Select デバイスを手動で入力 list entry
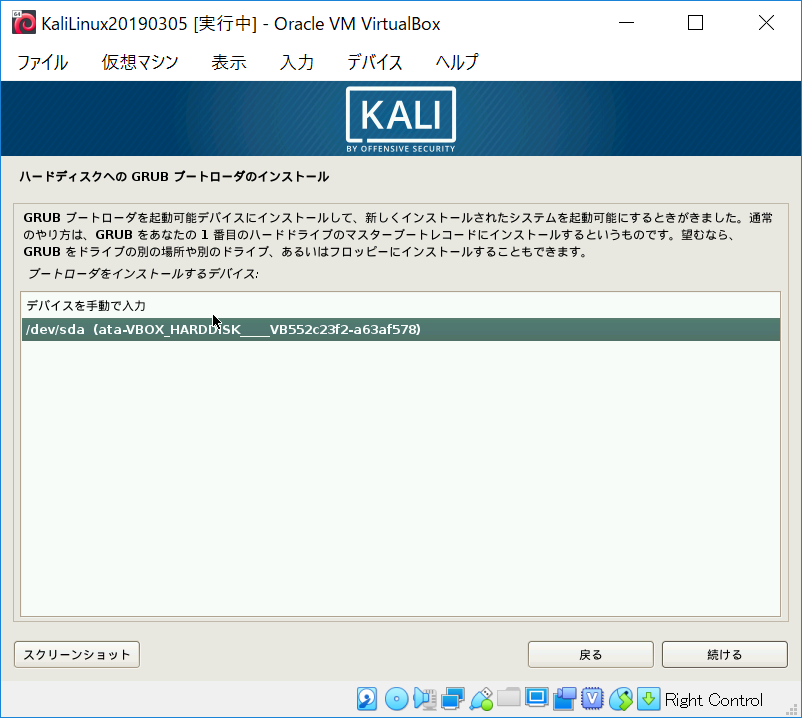 point(401,306)
